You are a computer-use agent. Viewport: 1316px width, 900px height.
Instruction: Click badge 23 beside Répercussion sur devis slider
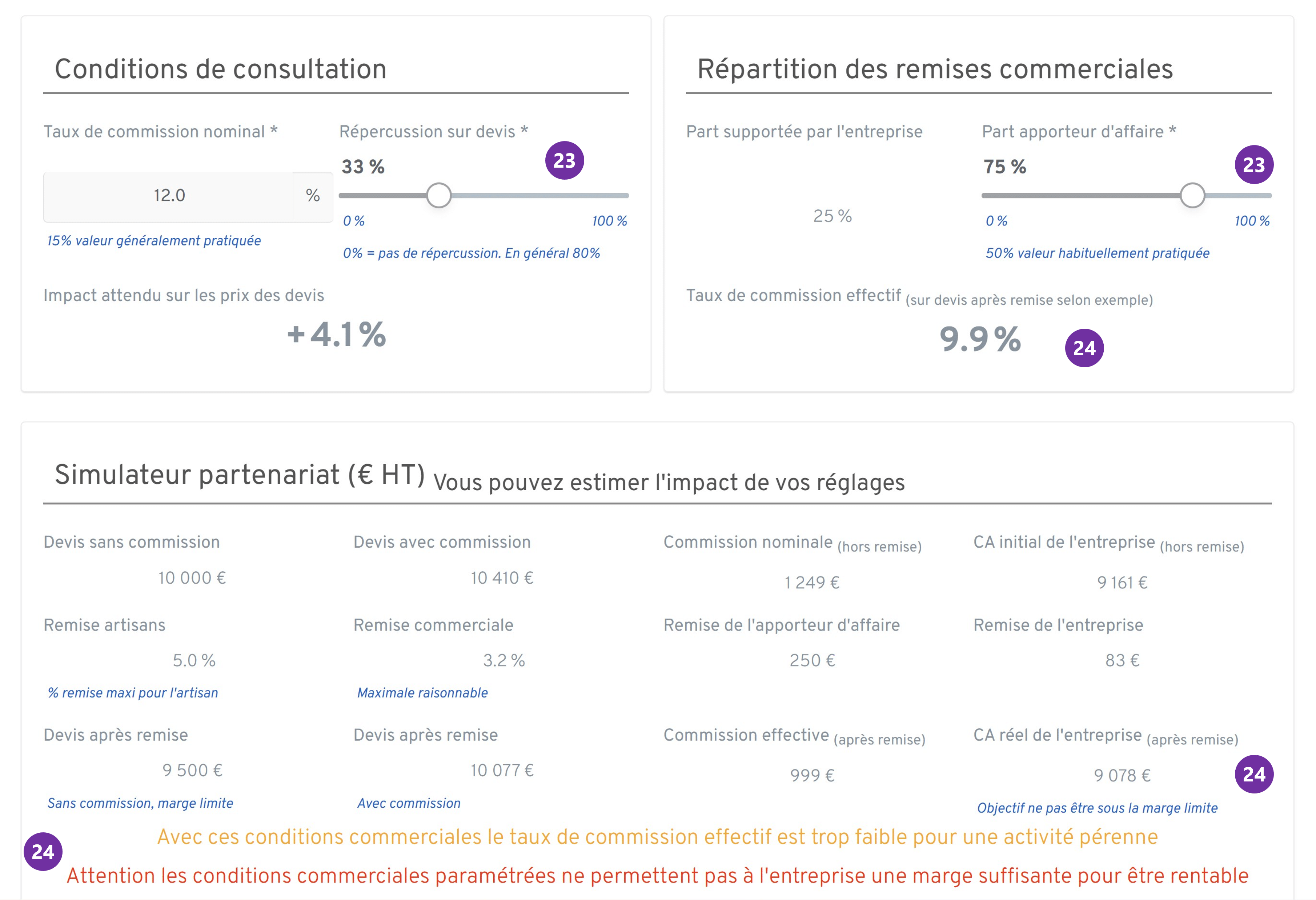point(564,160)
